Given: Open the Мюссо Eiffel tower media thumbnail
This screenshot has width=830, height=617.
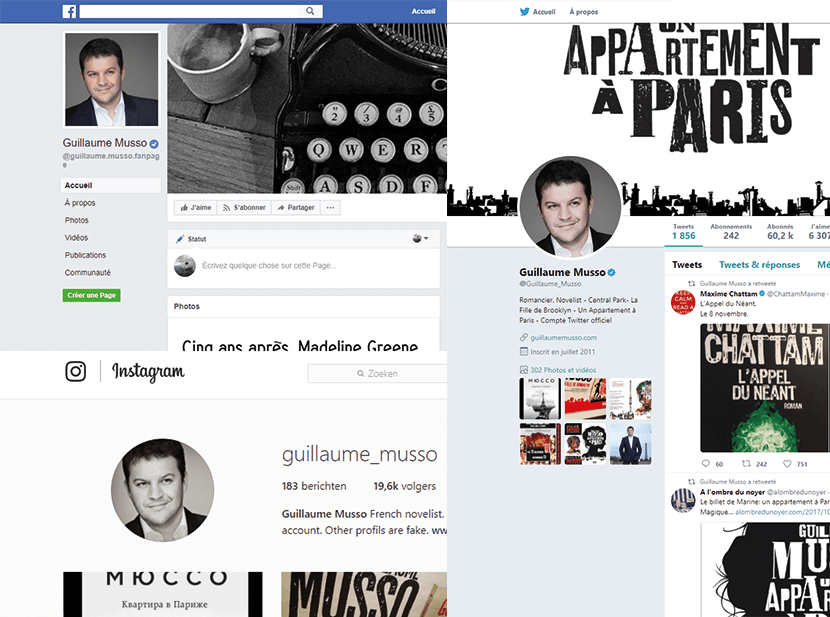Looking at the screenshot, I should pyautogui.click(x=539, y=398).
